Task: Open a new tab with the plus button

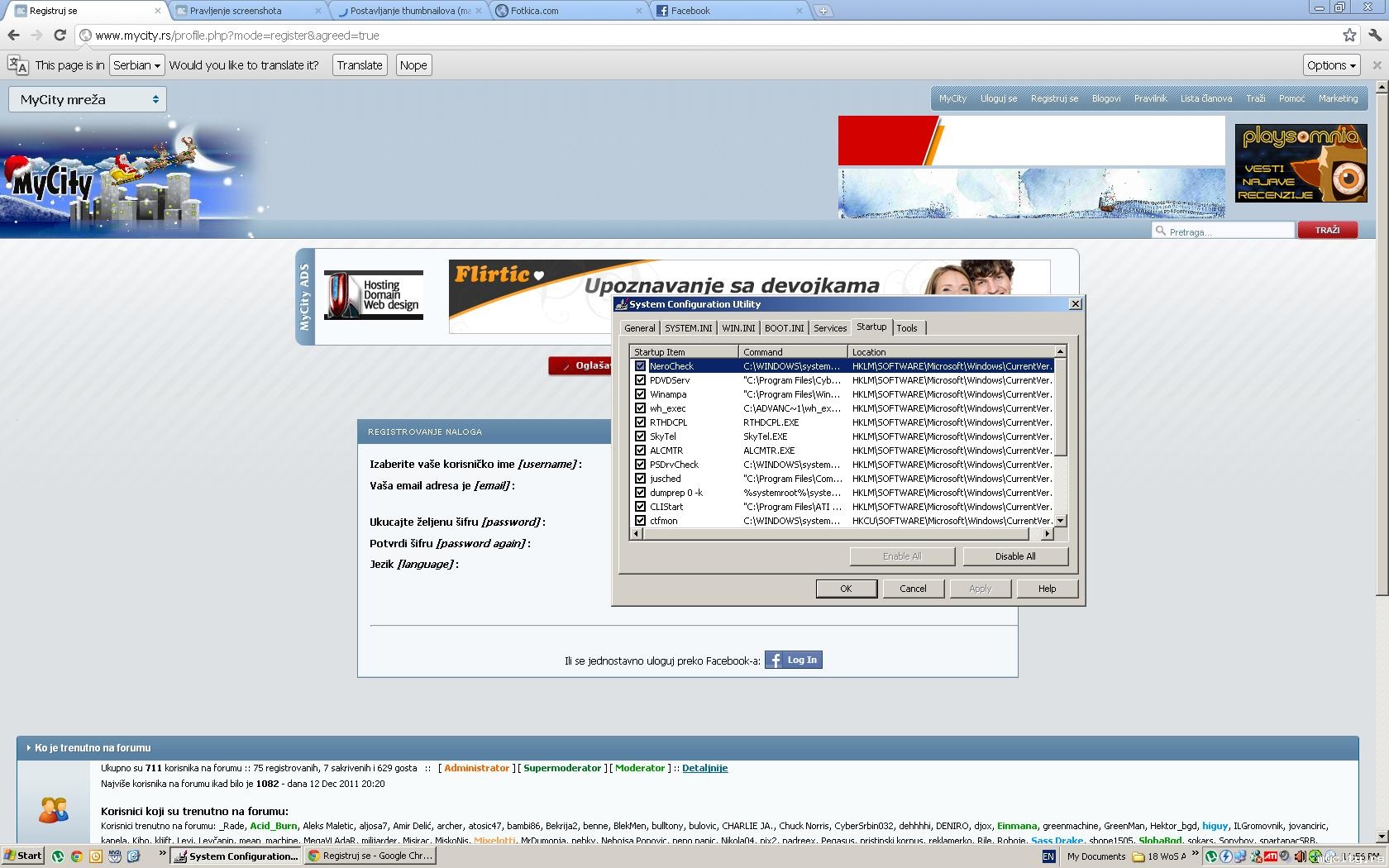Action: tap(823, 11)
